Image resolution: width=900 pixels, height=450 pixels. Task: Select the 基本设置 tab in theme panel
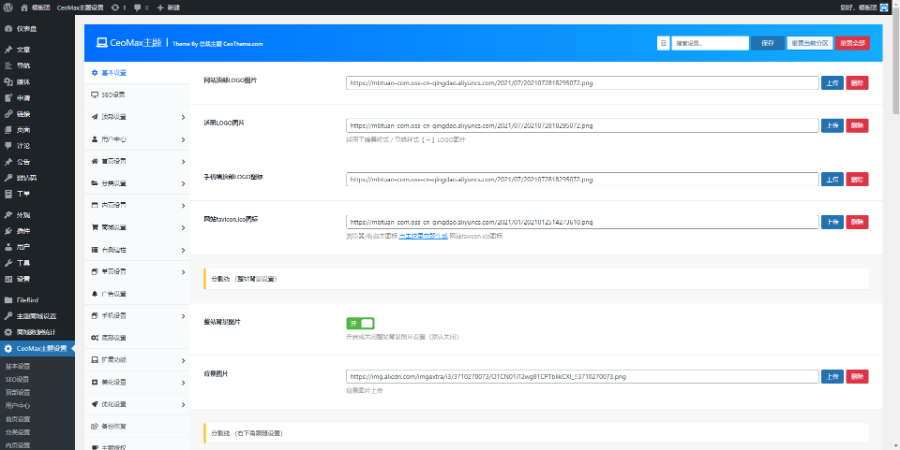(113, 73)
